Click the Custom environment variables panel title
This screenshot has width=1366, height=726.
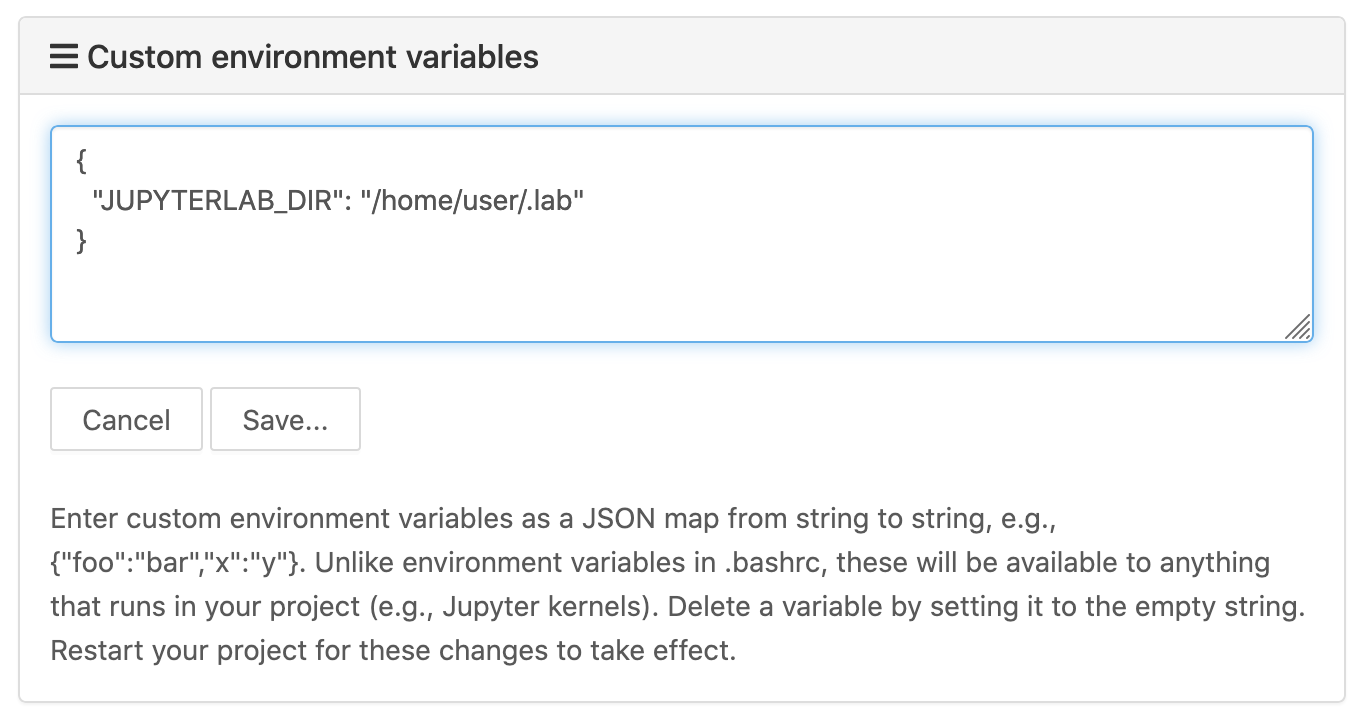tap(313, 57)
